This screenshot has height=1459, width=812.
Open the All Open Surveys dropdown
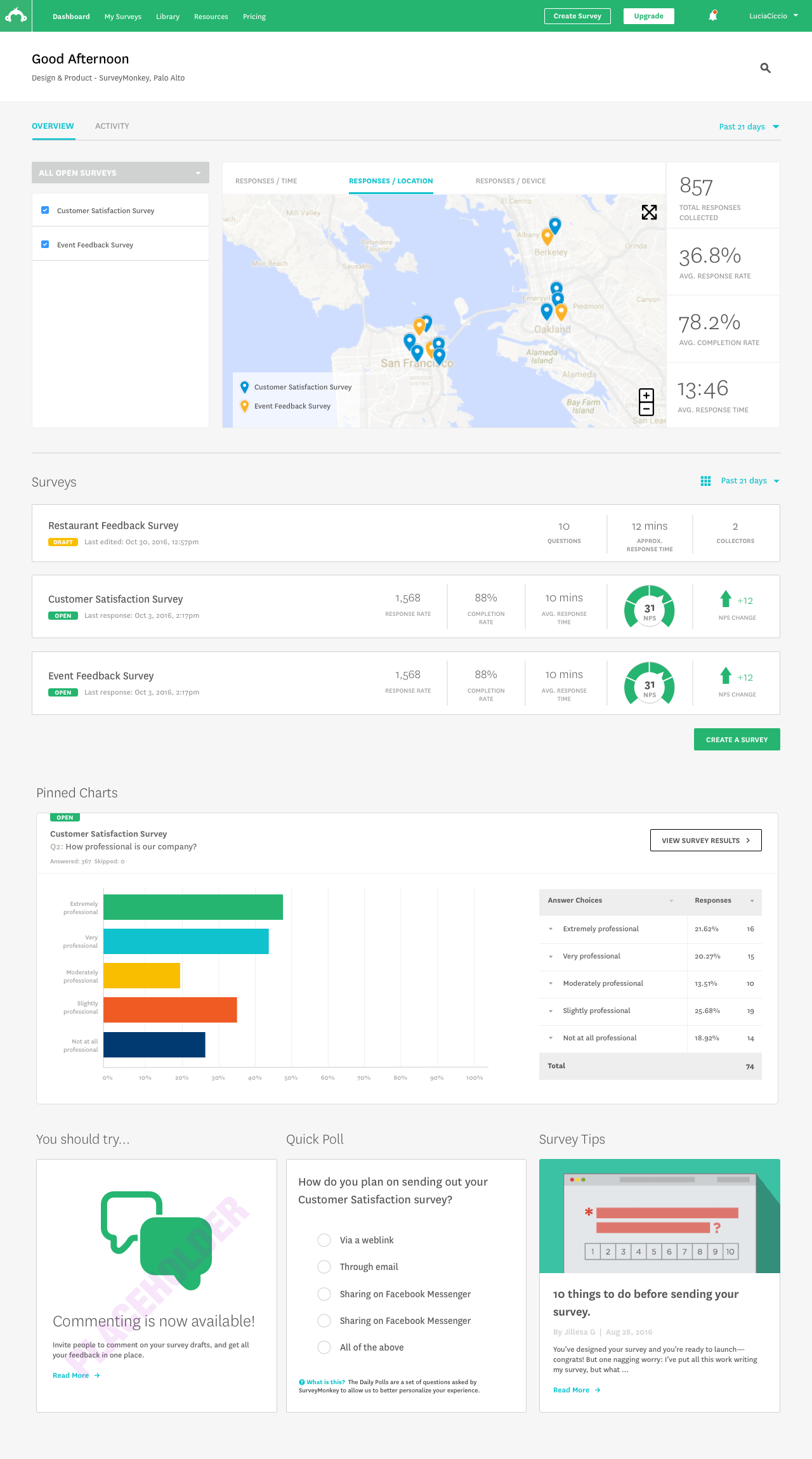click(x=121, y=173)
